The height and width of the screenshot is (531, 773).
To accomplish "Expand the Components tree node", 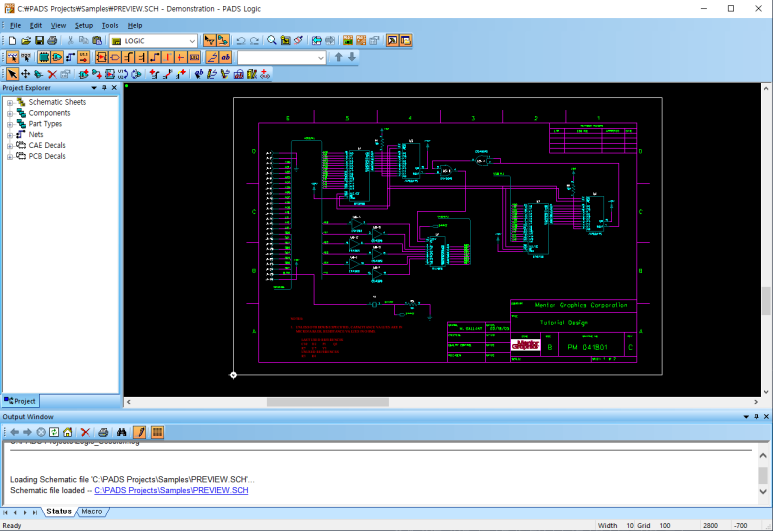I will coord(10,113).
